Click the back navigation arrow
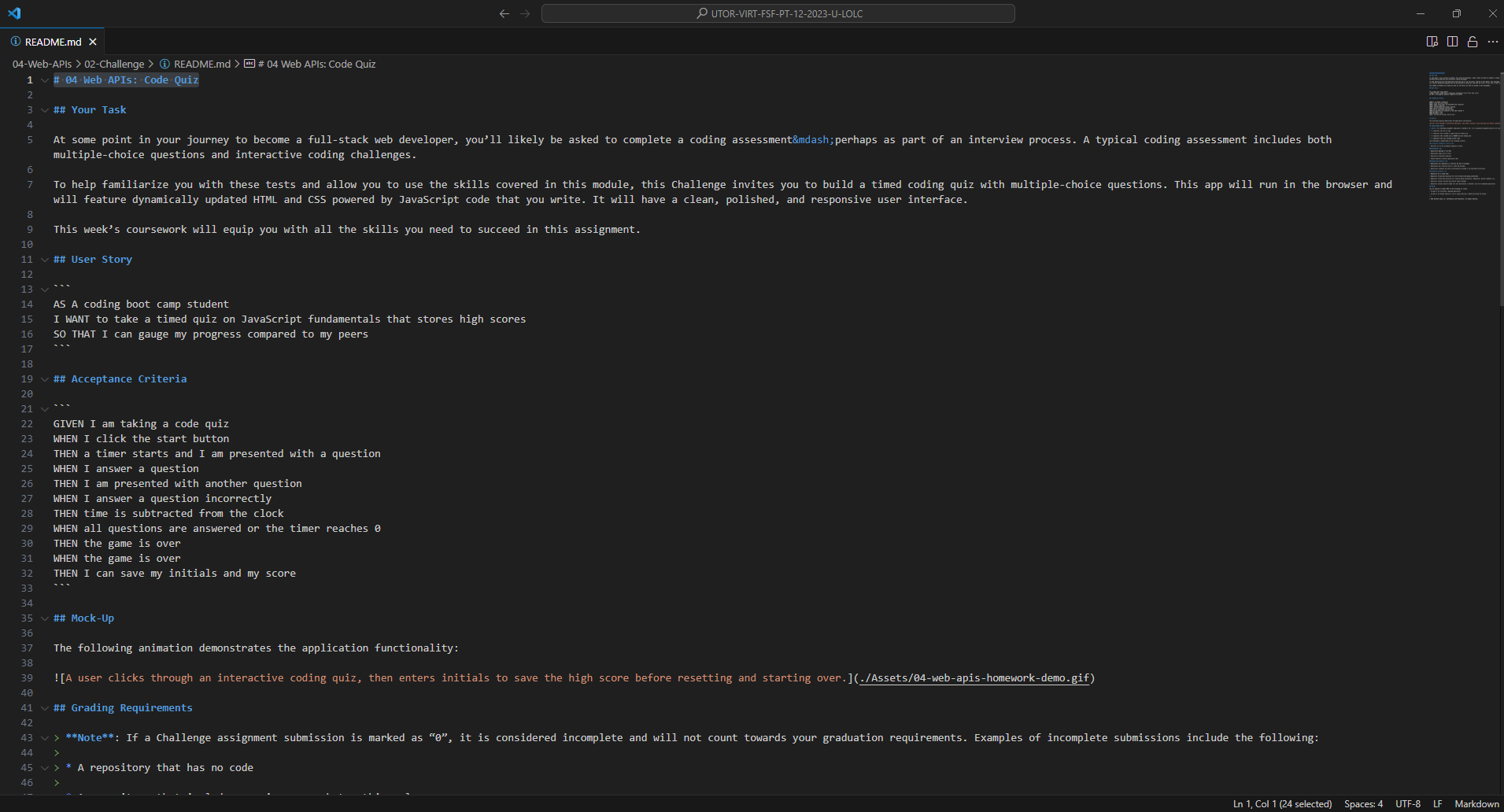Image resolution: width=1504 pixels, height=812 pixels. (x=504, y=13)
